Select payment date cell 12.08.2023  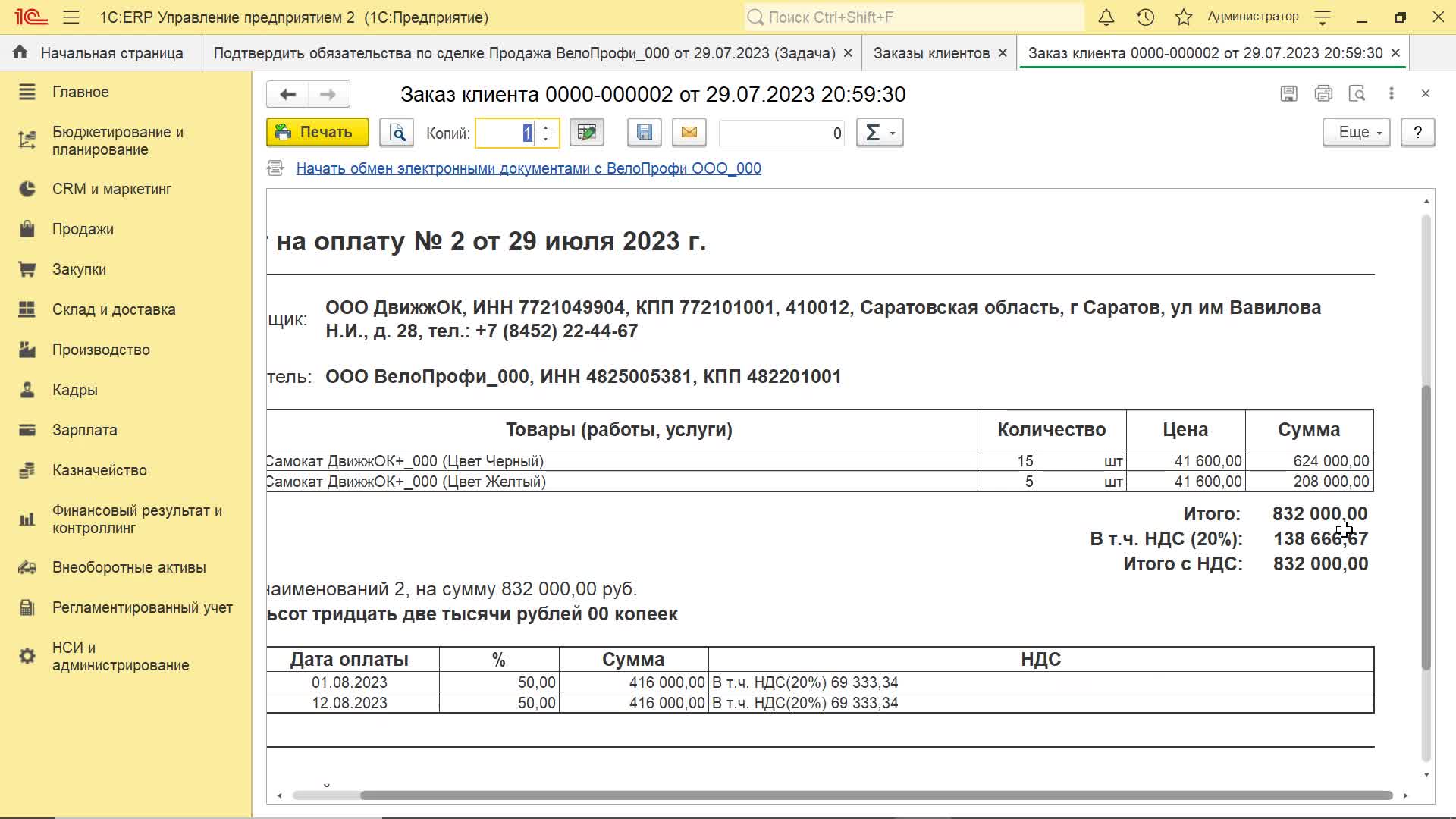pyautogui.click(x=353, y=703)
